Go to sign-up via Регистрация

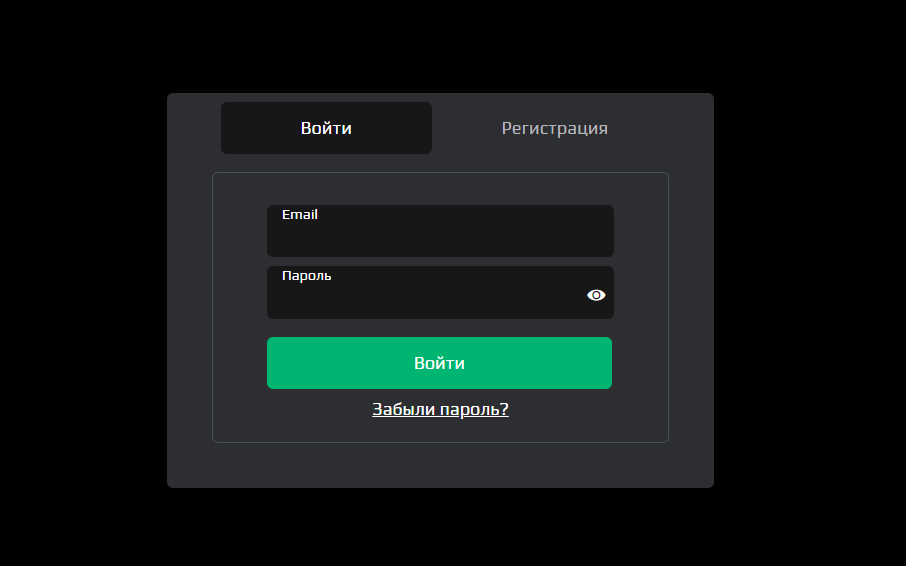554,128
